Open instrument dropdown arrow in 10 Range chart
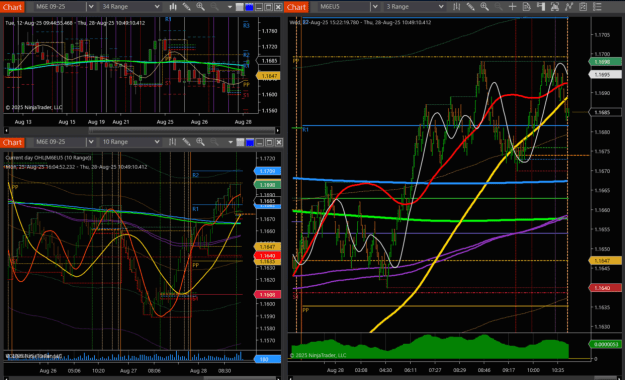Viewport: 625px width, 380px height. (x=91, y=142)
